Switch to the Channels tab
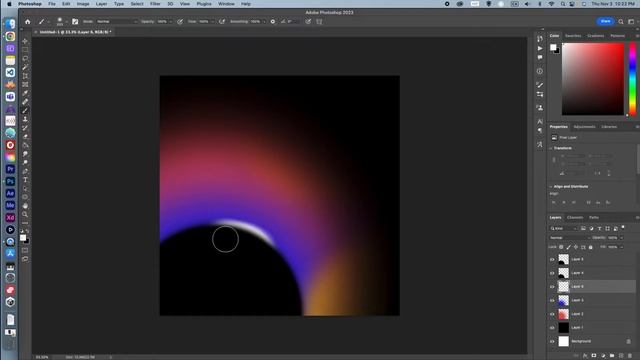Screen dimensions: 640x360 575,218
